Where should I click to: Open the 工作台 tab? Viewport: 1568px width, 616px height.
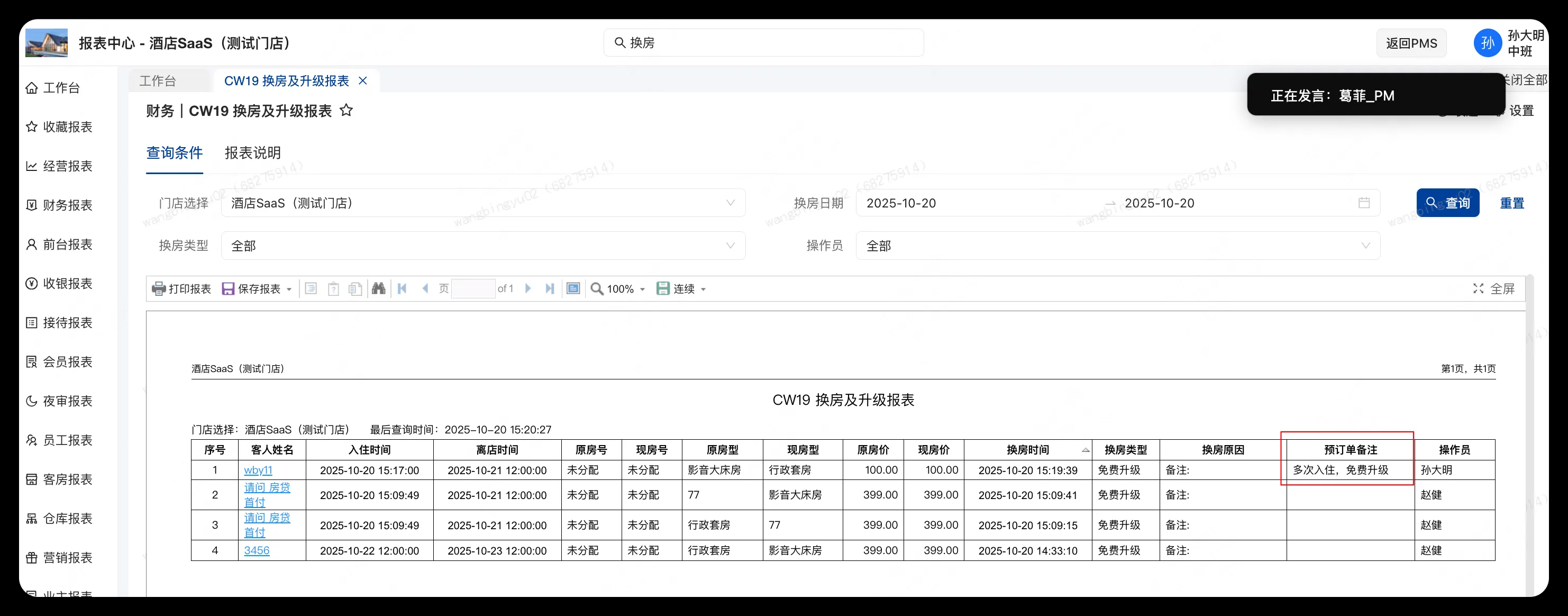tap(157, 80)
